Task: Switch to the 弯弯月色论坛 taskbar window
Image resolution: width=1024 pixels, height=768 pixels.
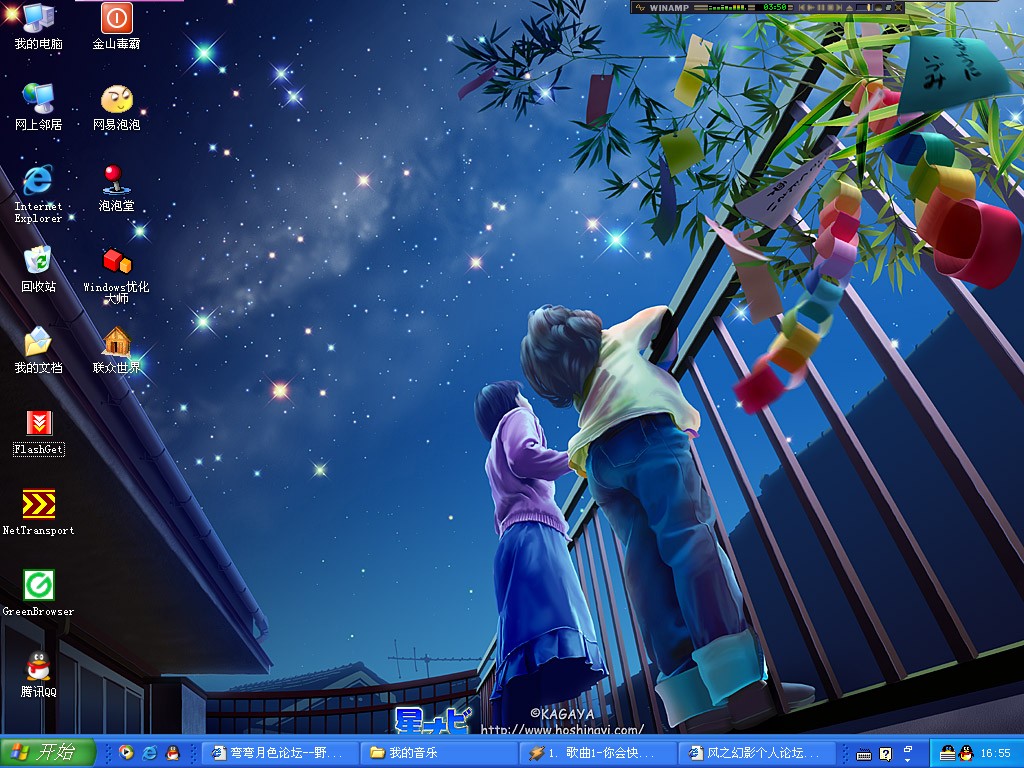Action: pos(280,753)
